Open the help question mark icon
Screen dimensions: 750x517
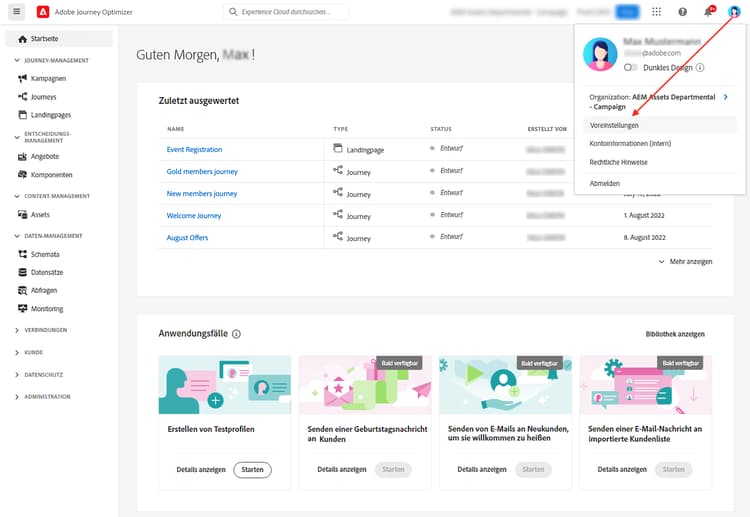[683, 12]
